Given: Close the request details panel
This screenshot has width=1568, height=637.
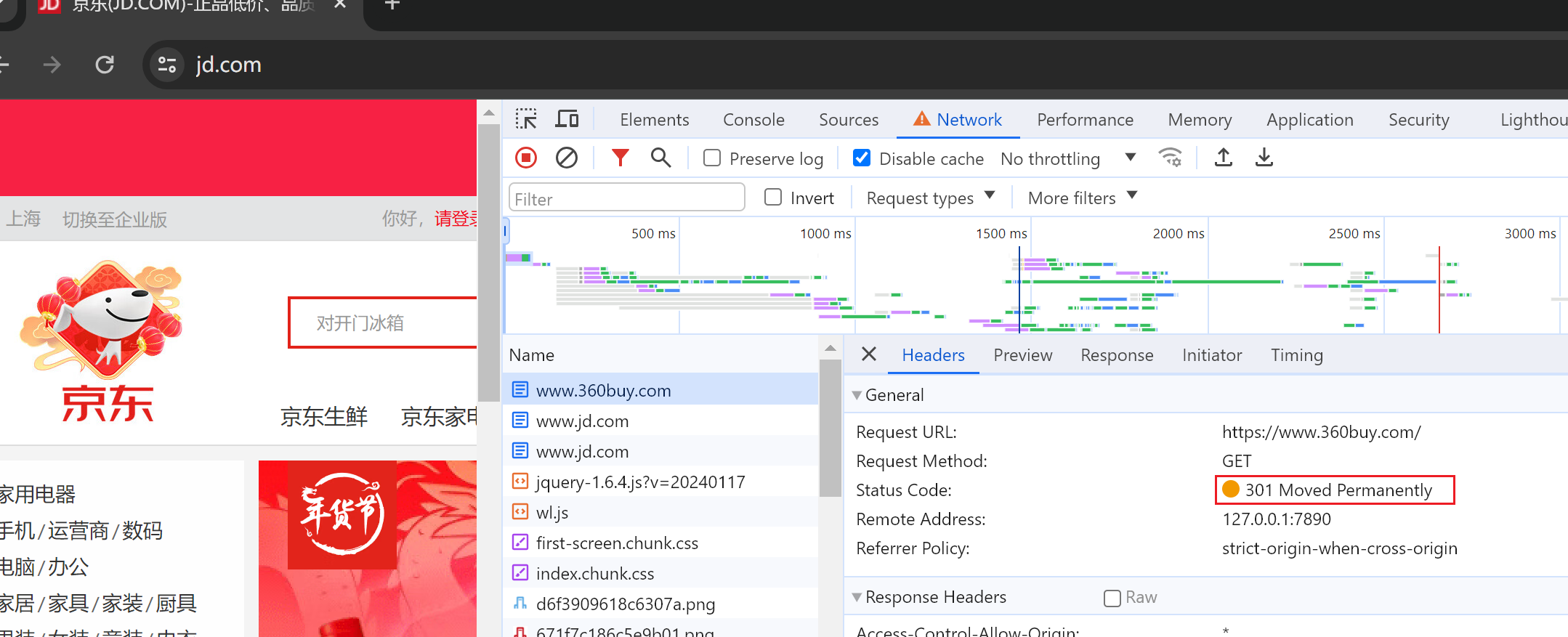Looking at the screenshot, I should 868,354.
